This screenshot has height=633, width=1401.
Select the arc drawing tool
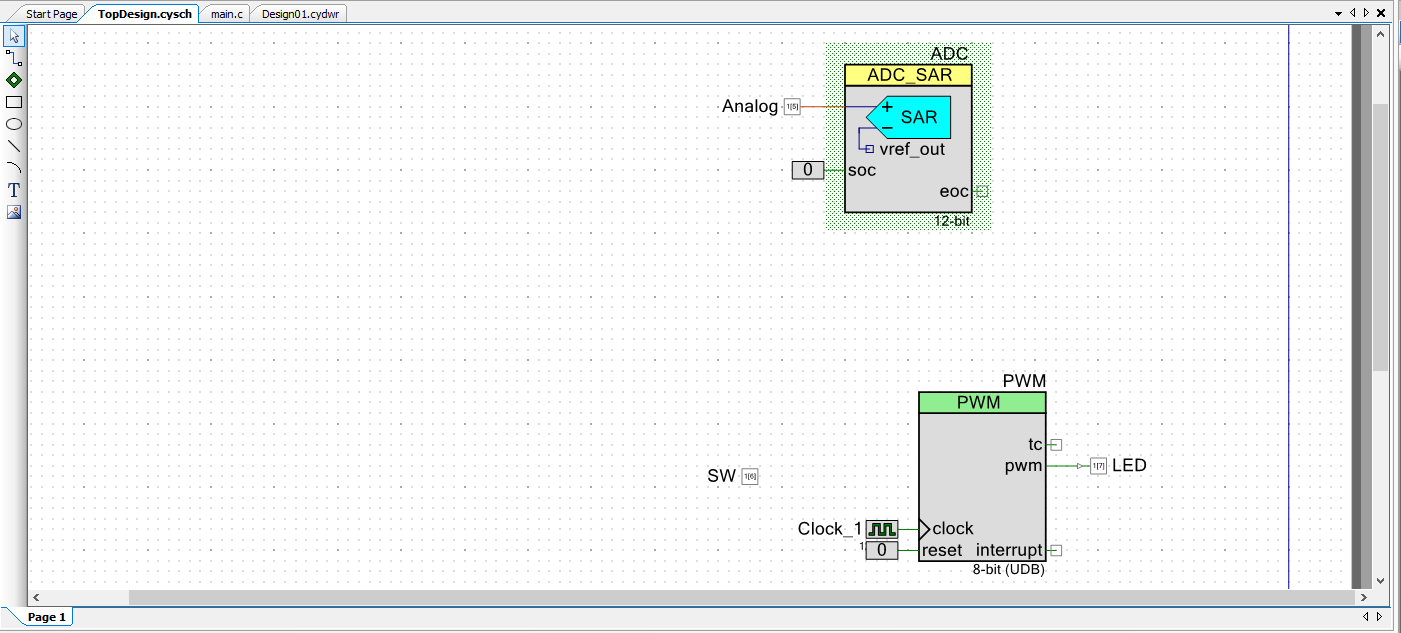14,168
